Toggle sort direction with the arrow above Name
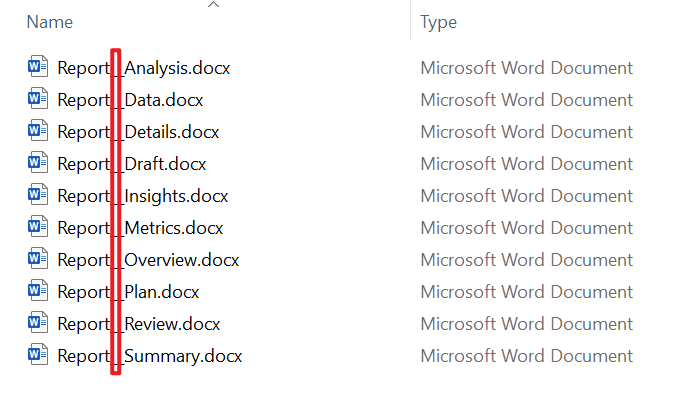The width and height of the screenshot is (680, 393). (213, 5)
